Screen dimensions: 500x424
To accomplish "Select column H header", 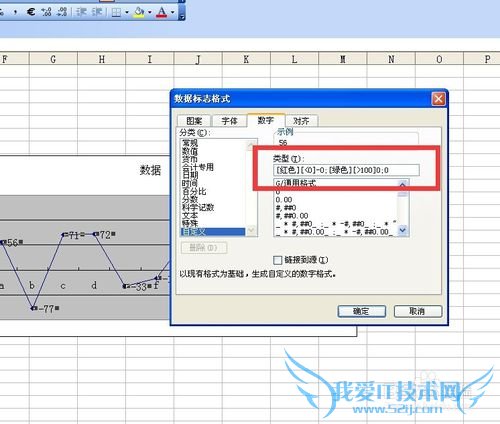I will tap(102, 59).
